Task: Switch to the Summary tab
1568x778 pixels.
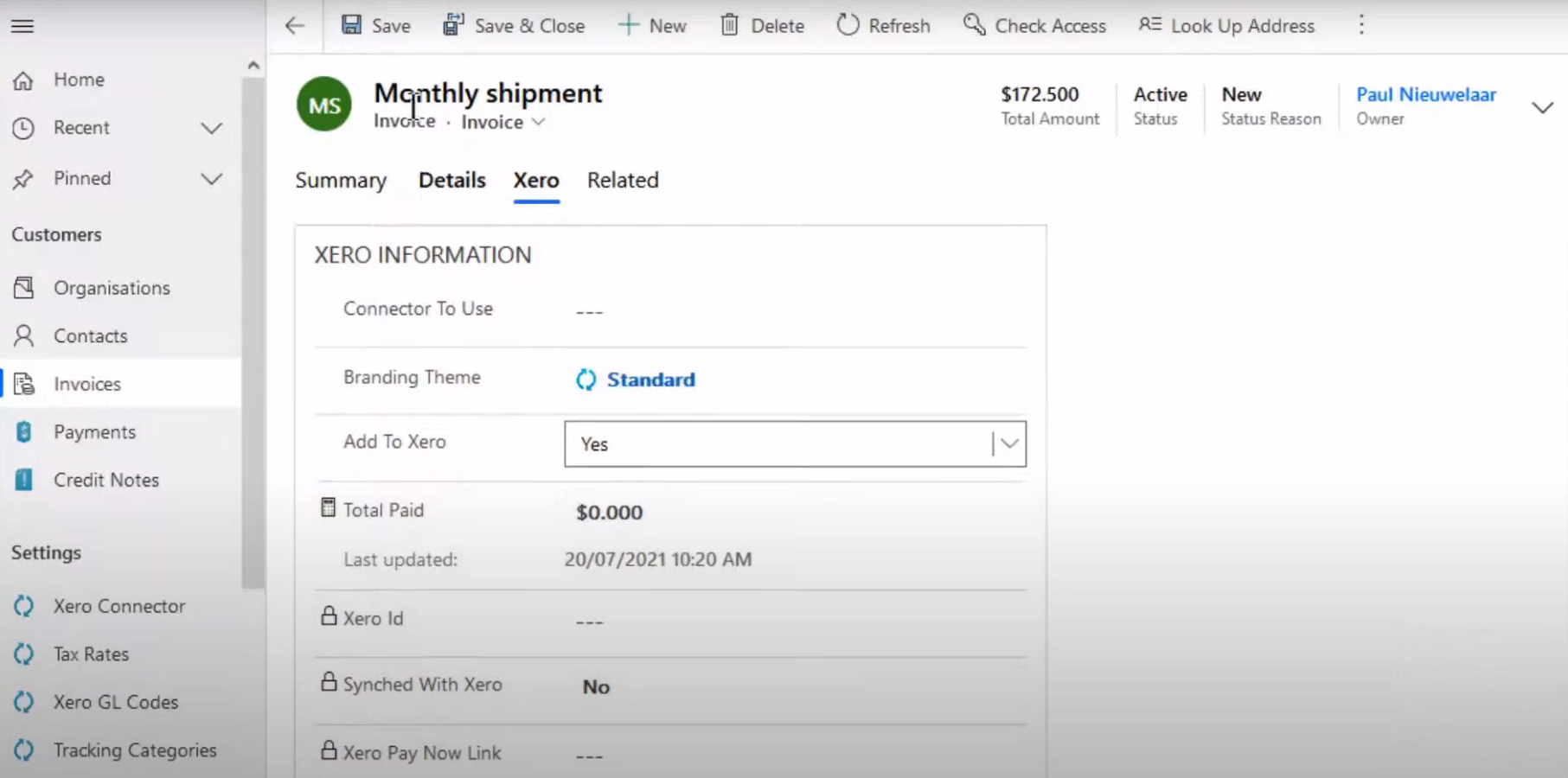Action: click(x=341, y=180)
